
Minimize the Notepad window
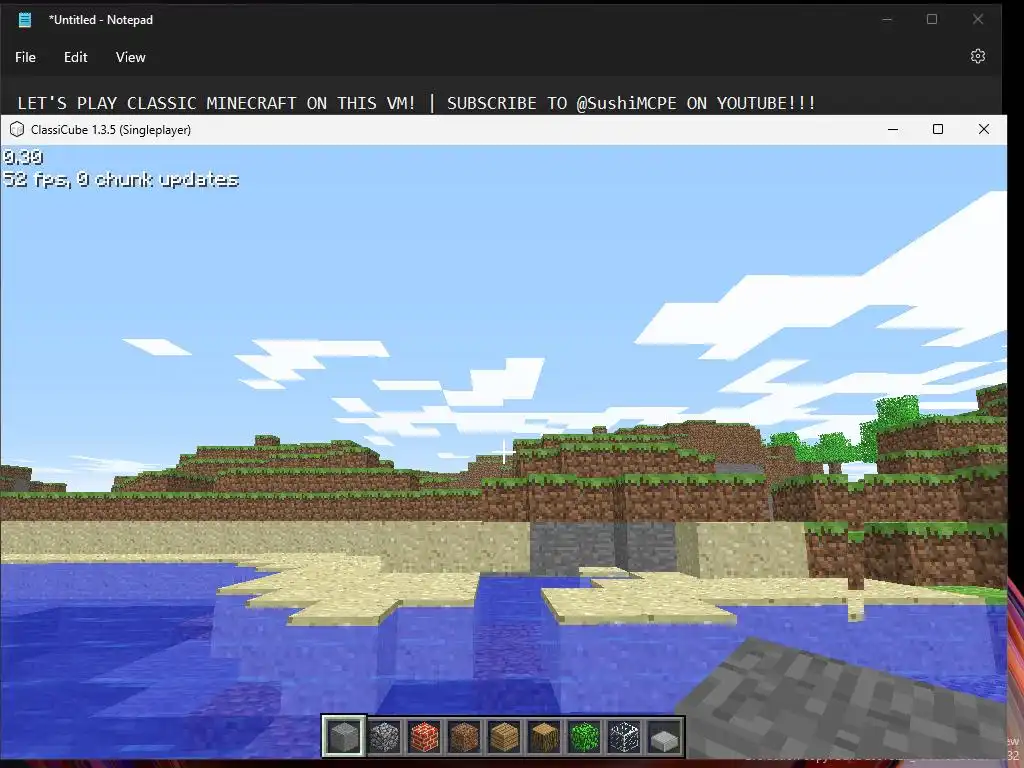tap(887, 20)
